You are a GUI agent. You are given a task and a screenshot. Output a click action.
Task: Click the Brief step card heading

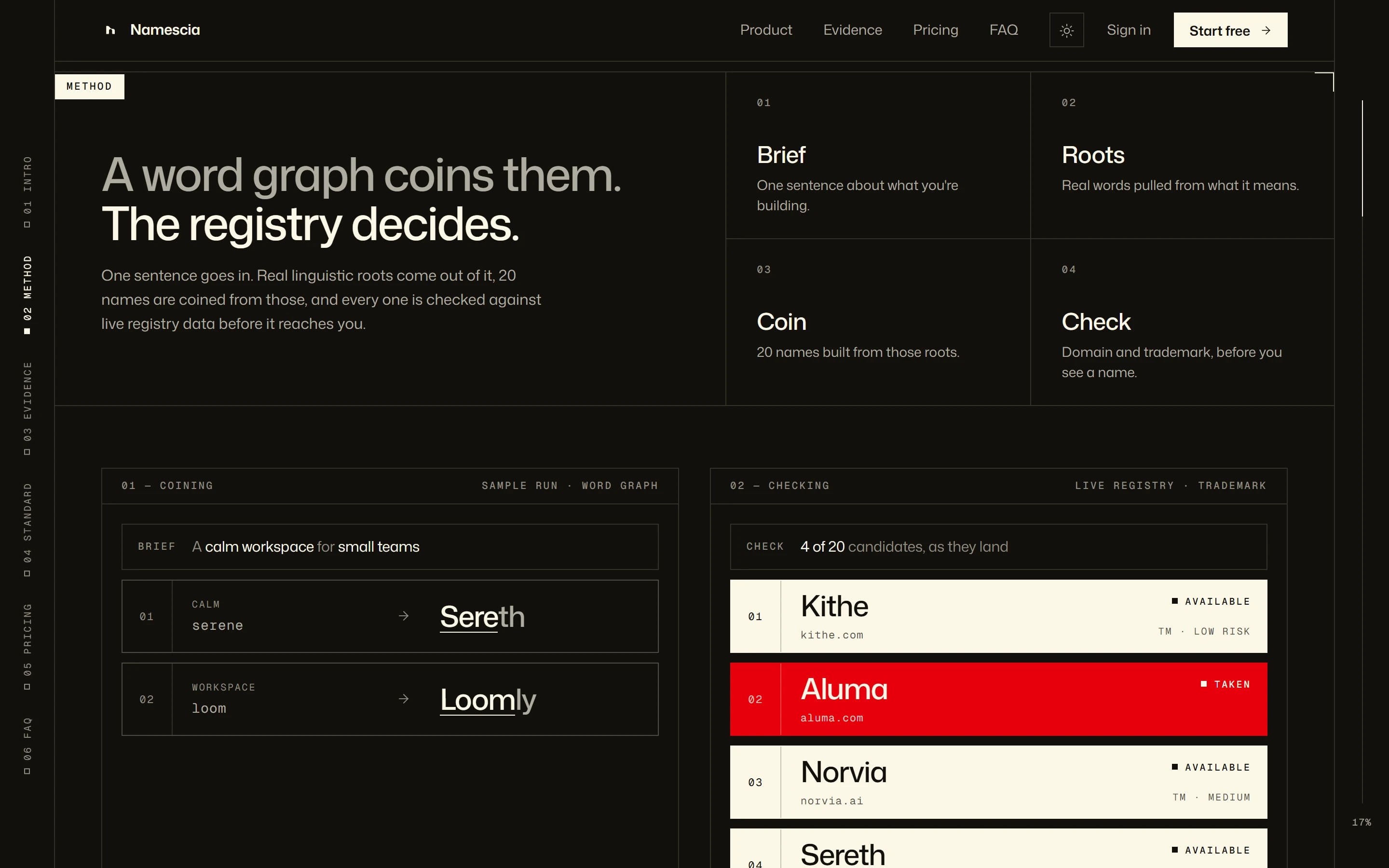coord(781,155)
